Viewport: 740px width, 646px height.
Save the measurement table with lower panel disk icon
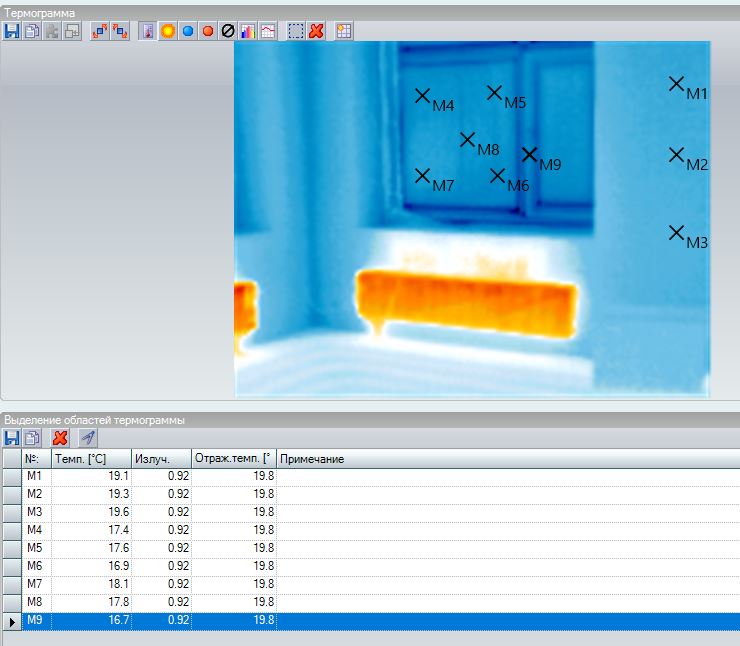click(x=12, y=438)
